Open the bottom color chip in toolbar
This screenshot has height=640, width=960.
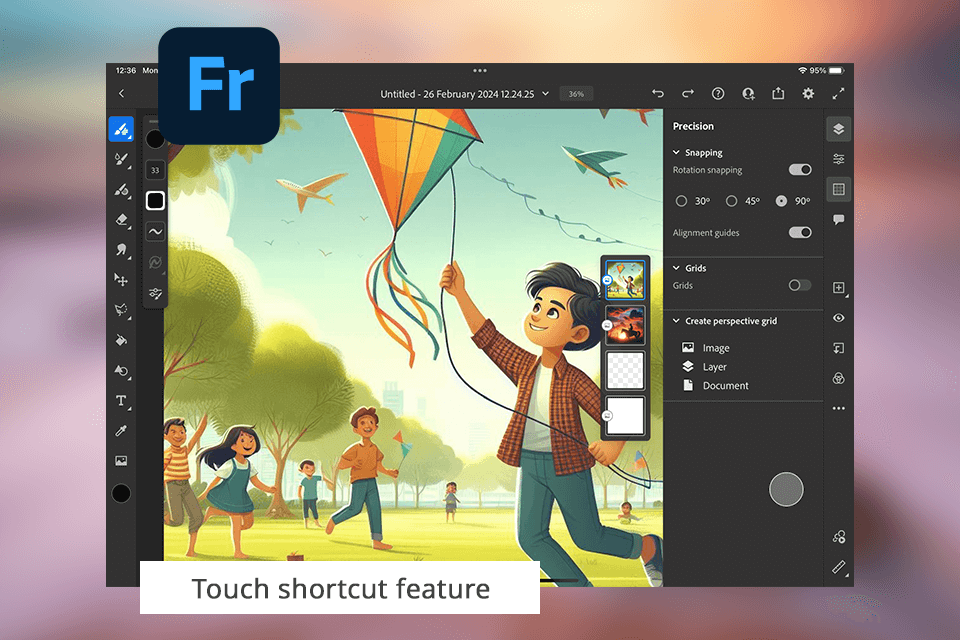[x=121, y=493]
